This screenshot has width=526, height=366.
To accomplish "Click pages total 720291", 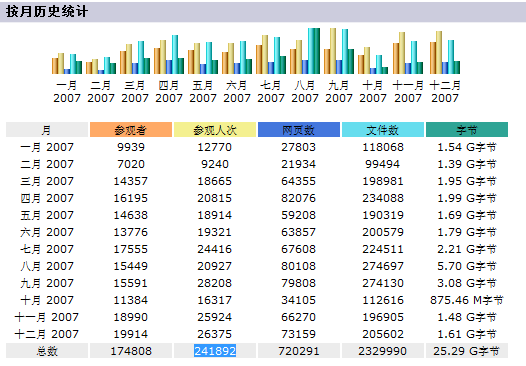I will pos(299,351).
